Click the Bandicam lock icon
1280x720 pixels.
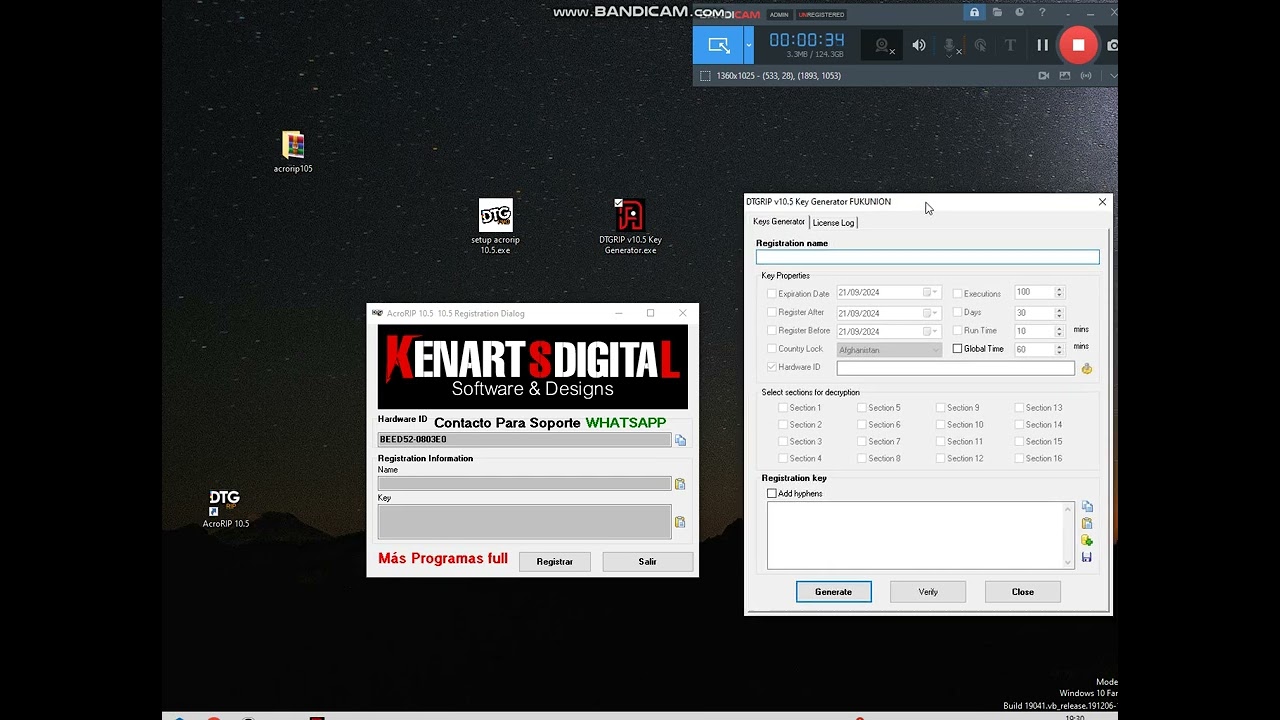pos(974,13)
